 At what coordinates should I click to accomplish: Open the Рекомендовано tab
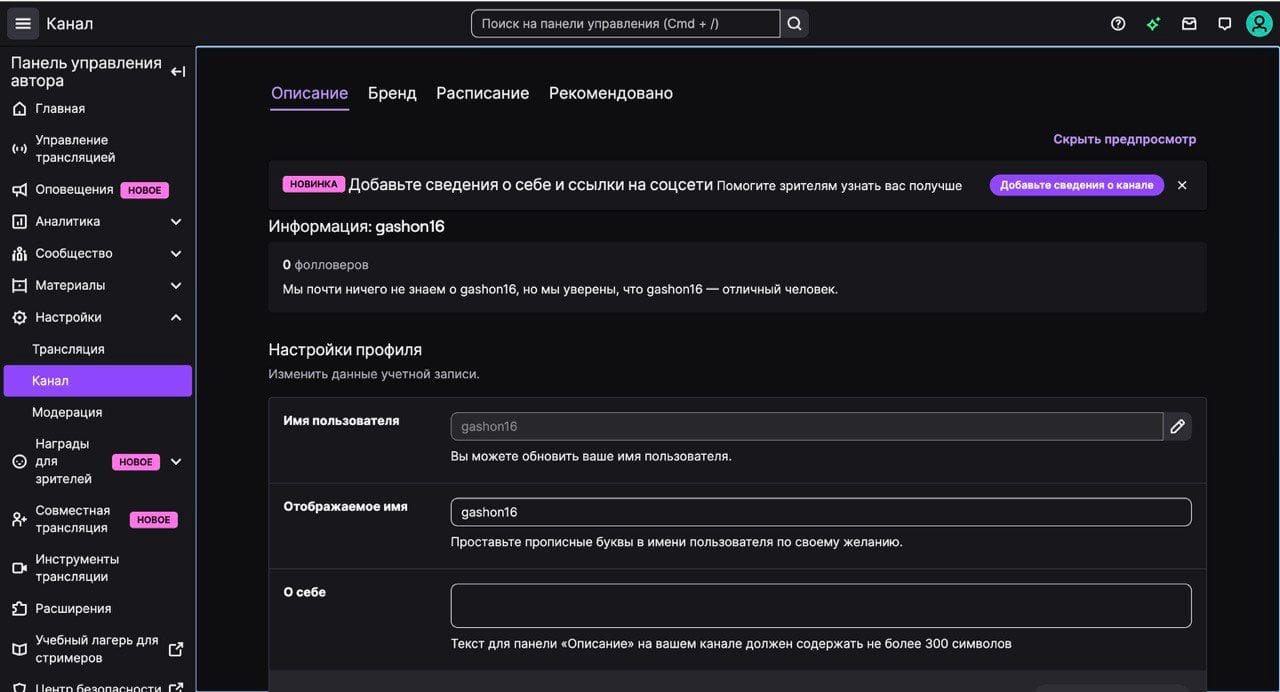point(610,93)
